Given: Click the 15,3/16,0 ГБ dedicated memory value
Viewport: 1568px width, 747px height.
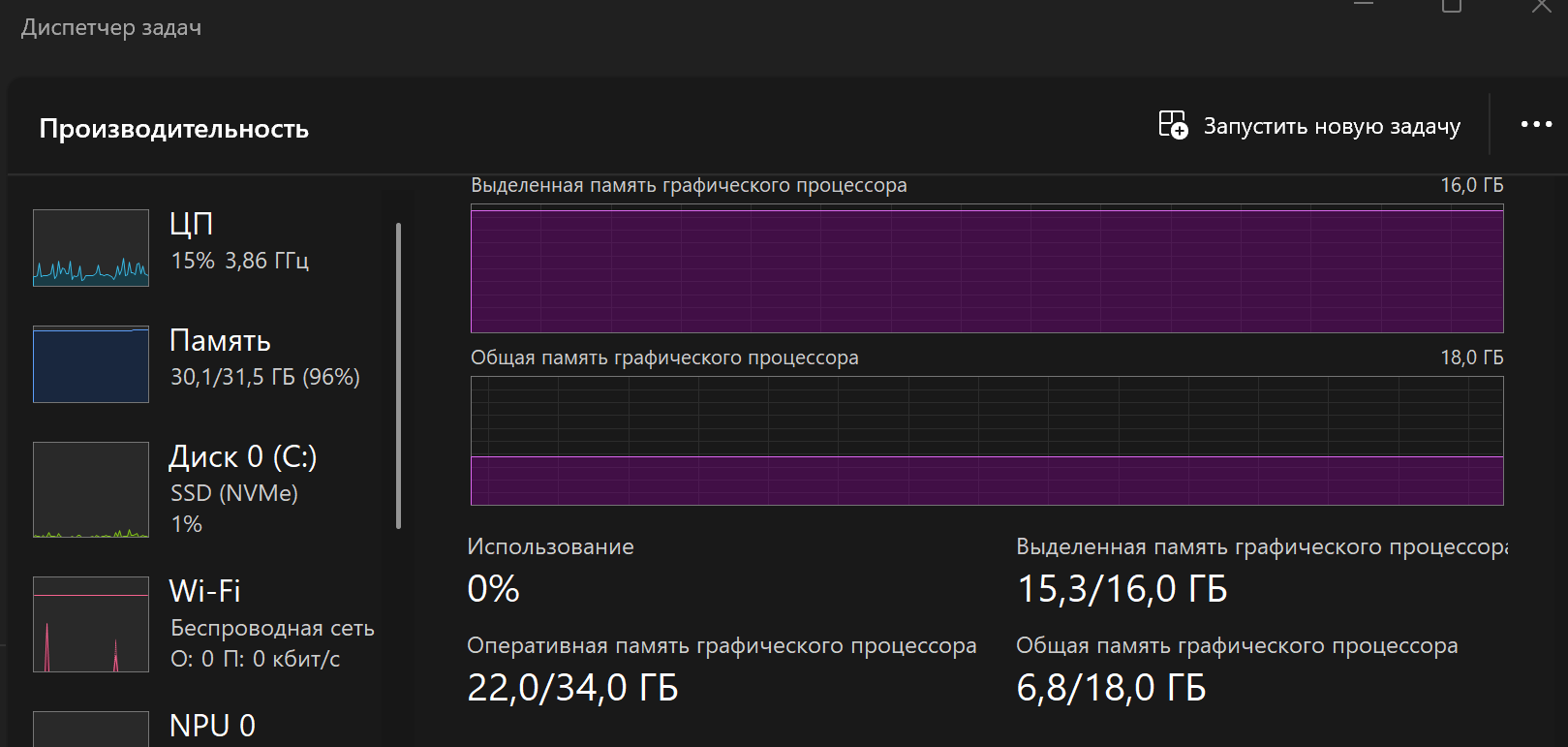Looking at the screenshot, I should pos(1122,589).
